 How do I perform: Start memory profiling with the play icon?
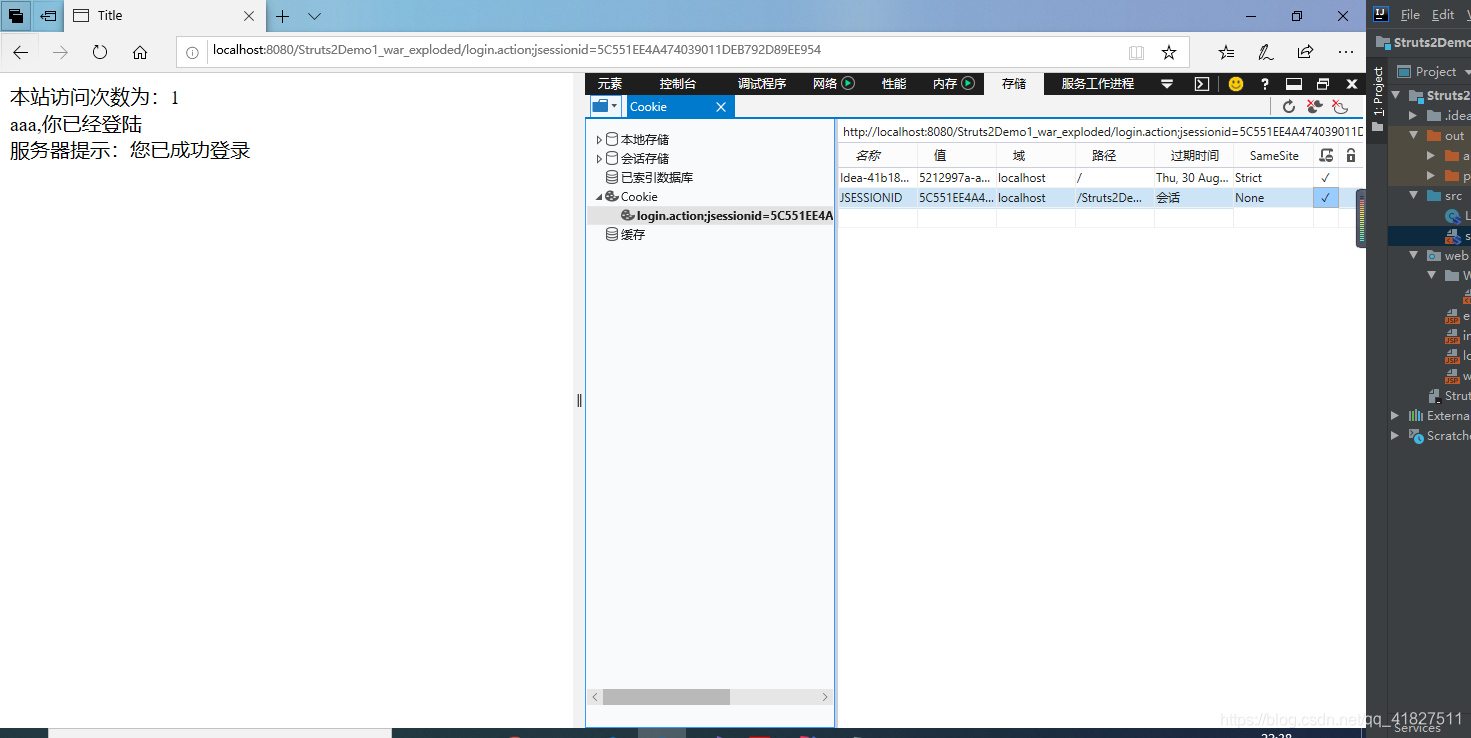click(968, 84)
